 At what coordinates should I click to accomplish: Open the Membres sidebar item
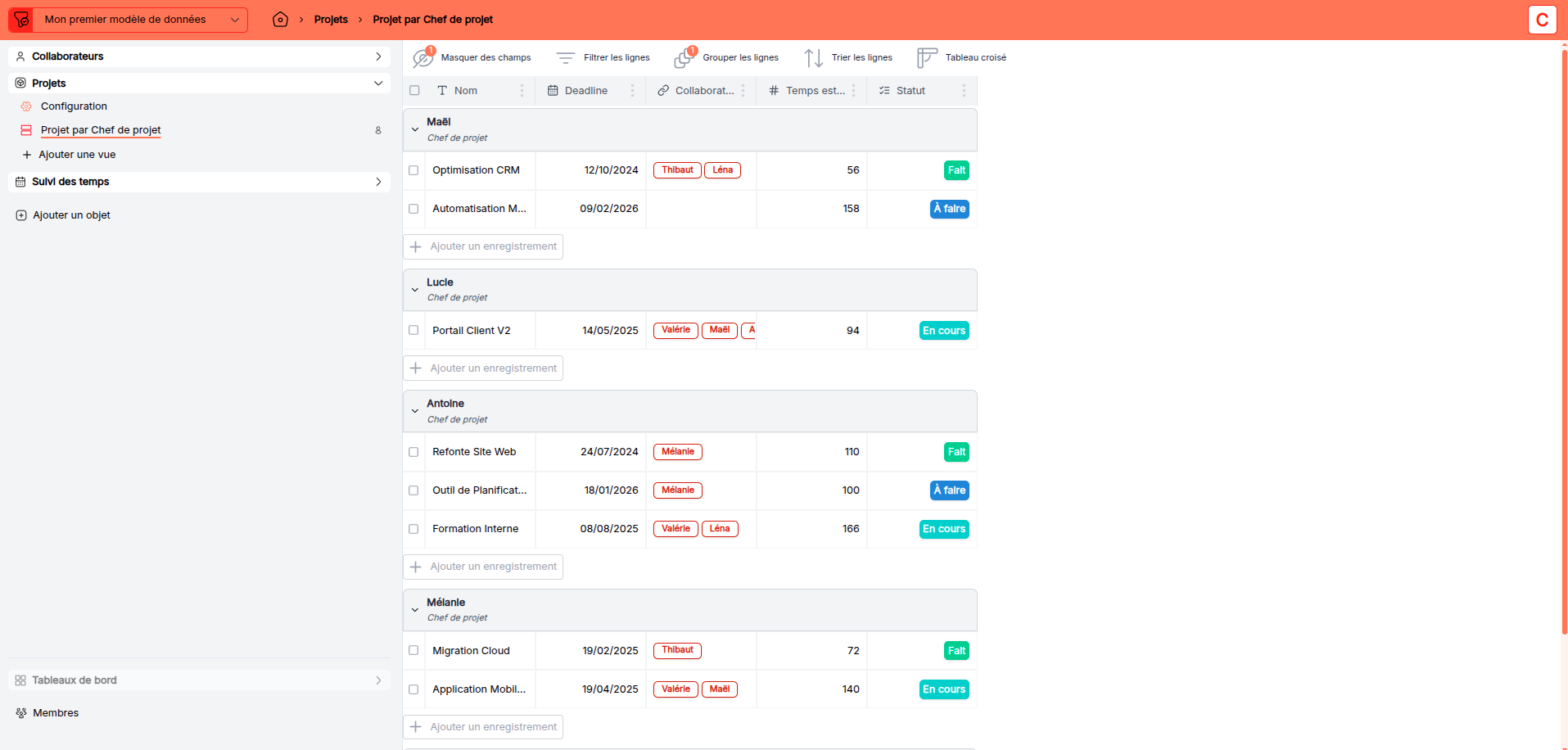(x=56, y=713)
